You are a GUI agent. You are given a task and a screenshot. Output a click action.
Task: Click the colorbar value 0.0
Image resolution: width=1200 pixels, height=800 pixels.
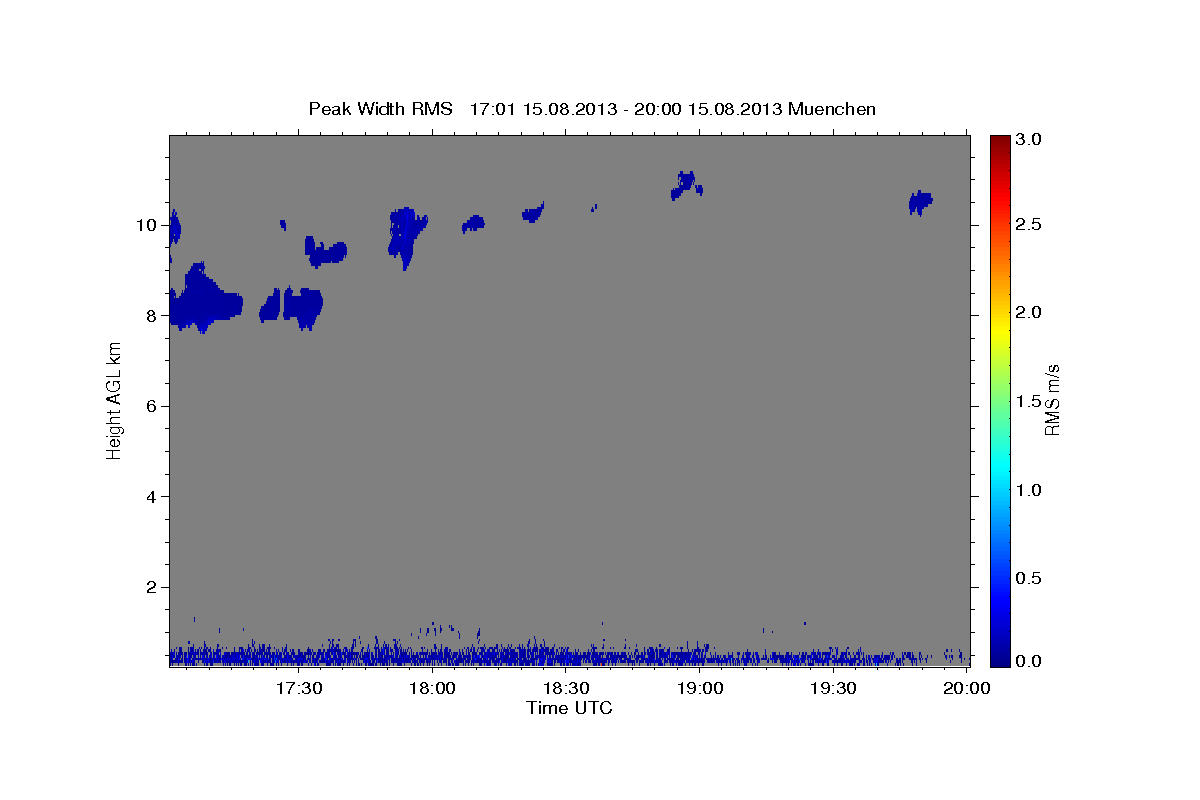click(x=1030, y=661)
